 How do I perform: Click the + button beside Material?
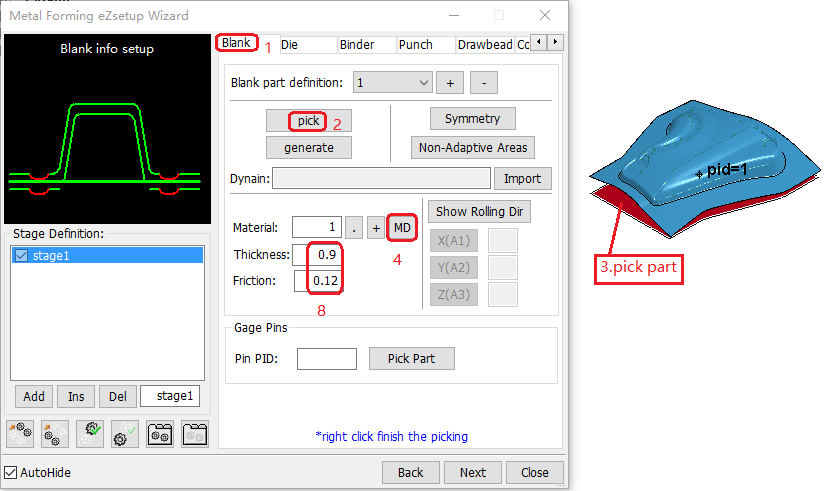[x=376, y=228]
